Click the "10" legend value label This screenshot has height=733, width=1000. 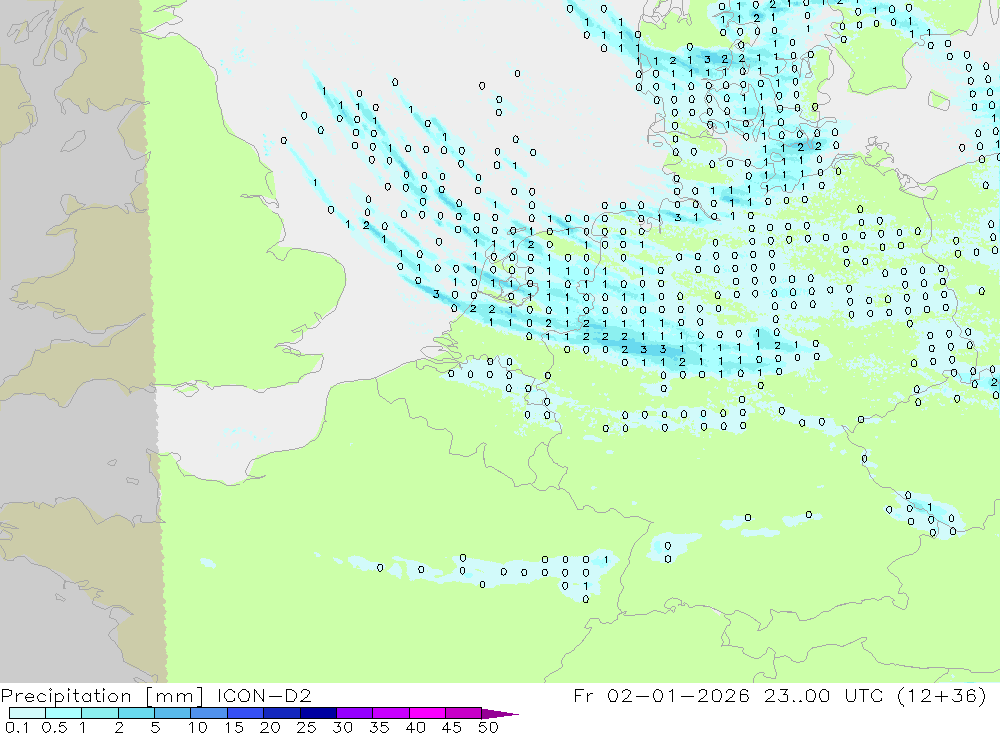tap(198, 727)
